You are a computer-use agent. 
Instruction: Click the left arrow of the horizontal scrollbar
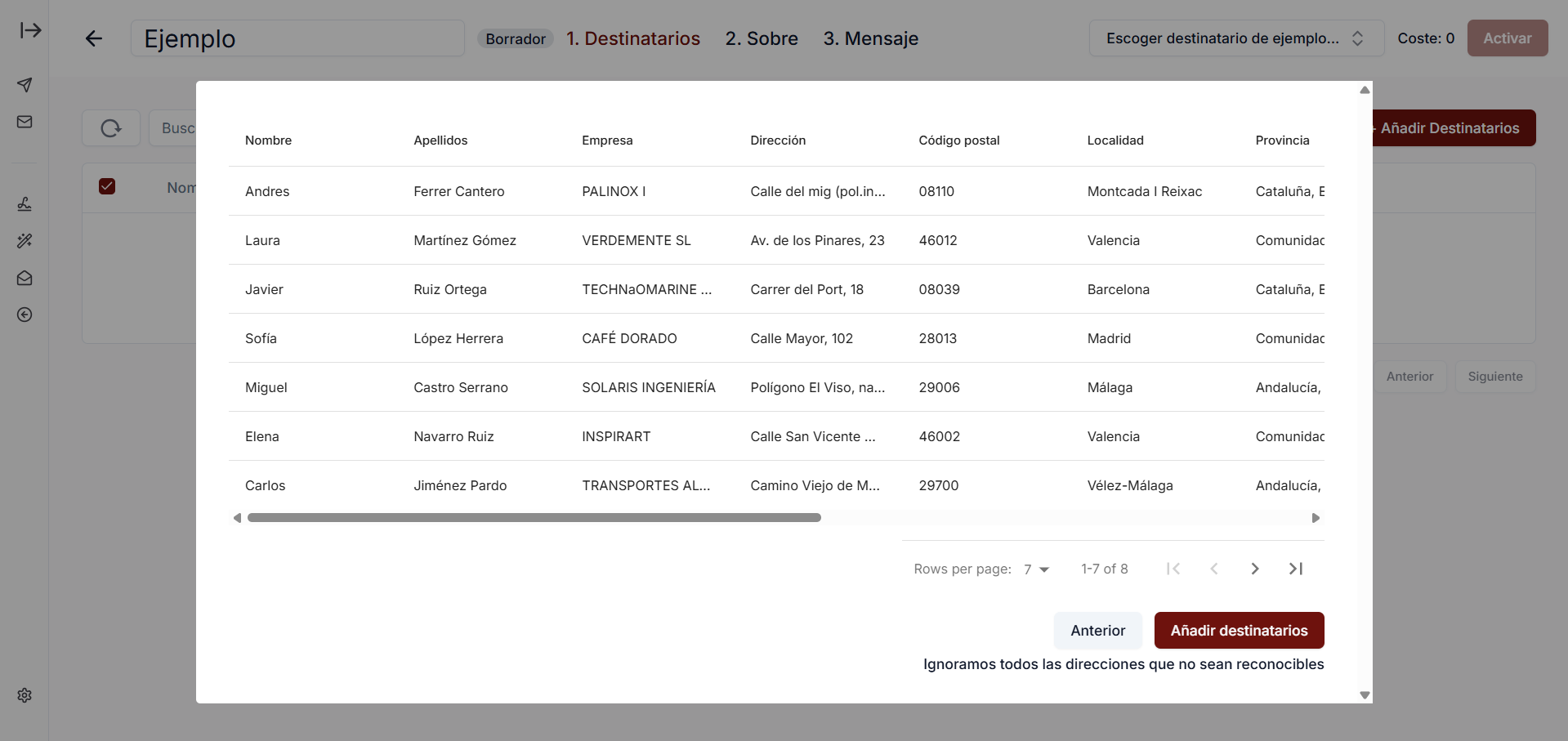point(237,517)
